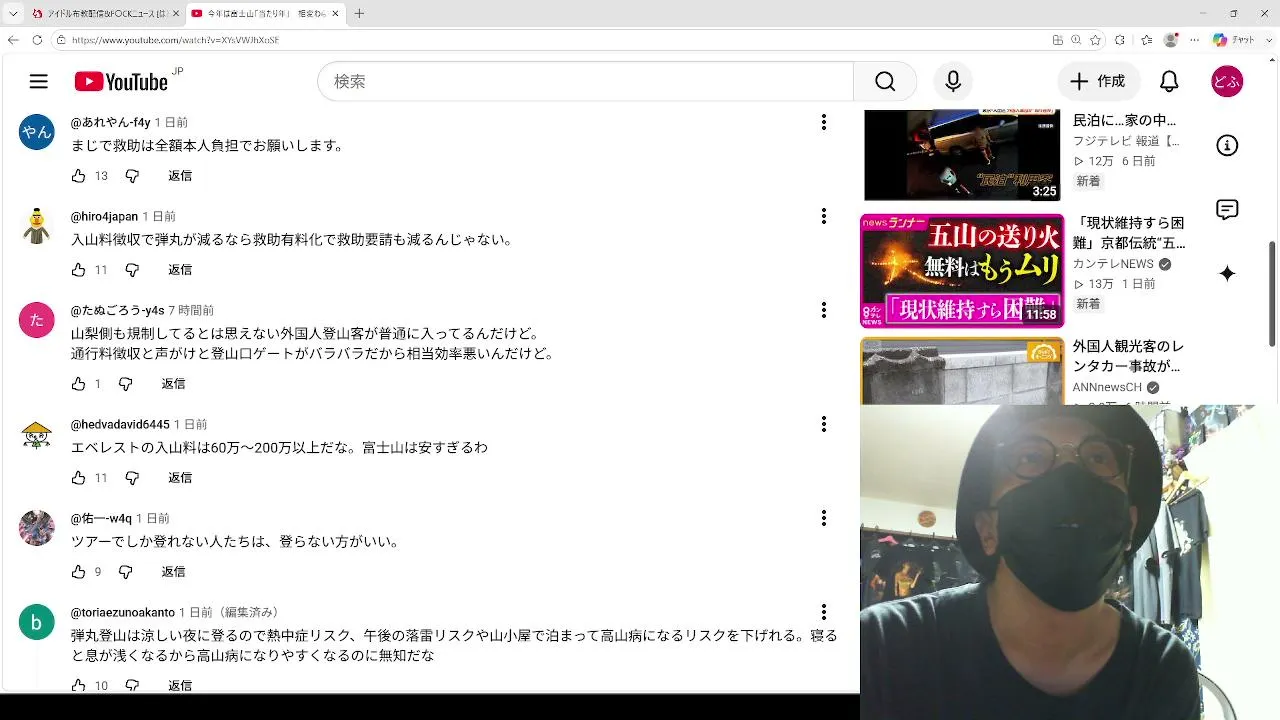
Task: Reply to the @たぬごろう-y4s comment
Action: (x=174, y=384)
